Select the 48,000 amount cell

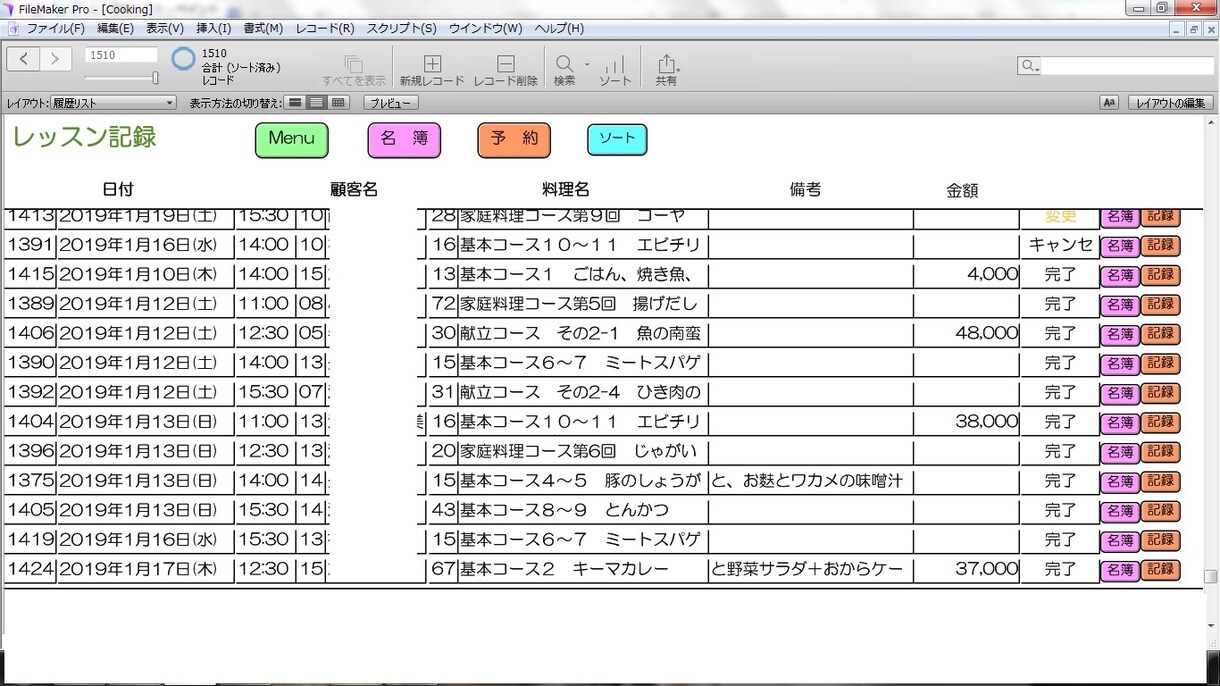click(x=967, y=333)
